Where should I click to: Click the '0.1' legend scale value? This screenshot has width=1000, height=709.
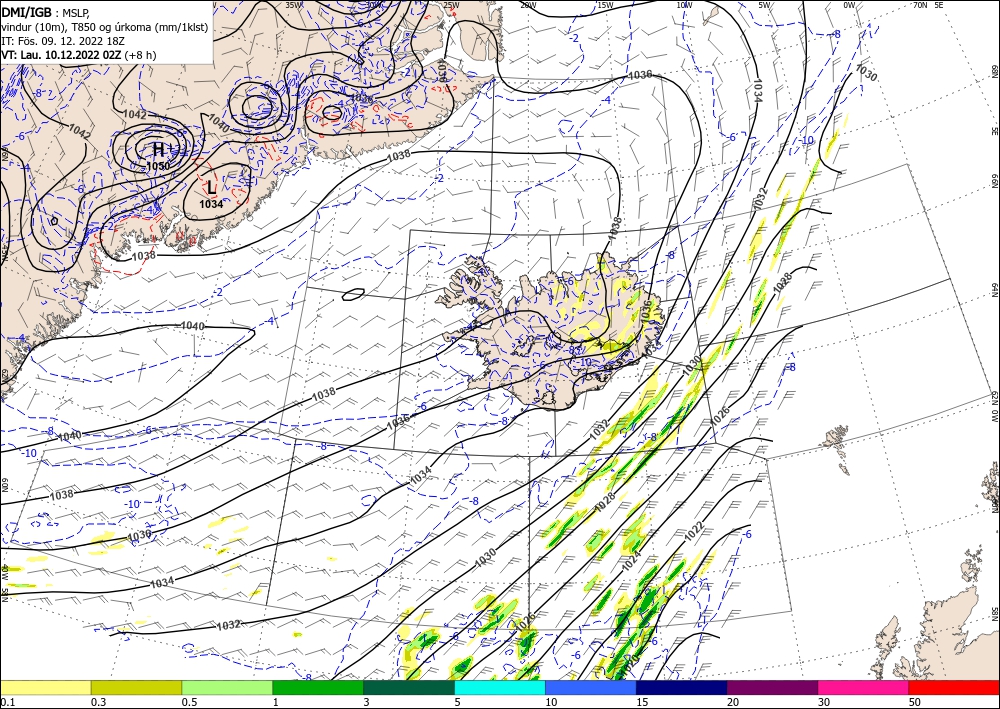pos(8,703)
